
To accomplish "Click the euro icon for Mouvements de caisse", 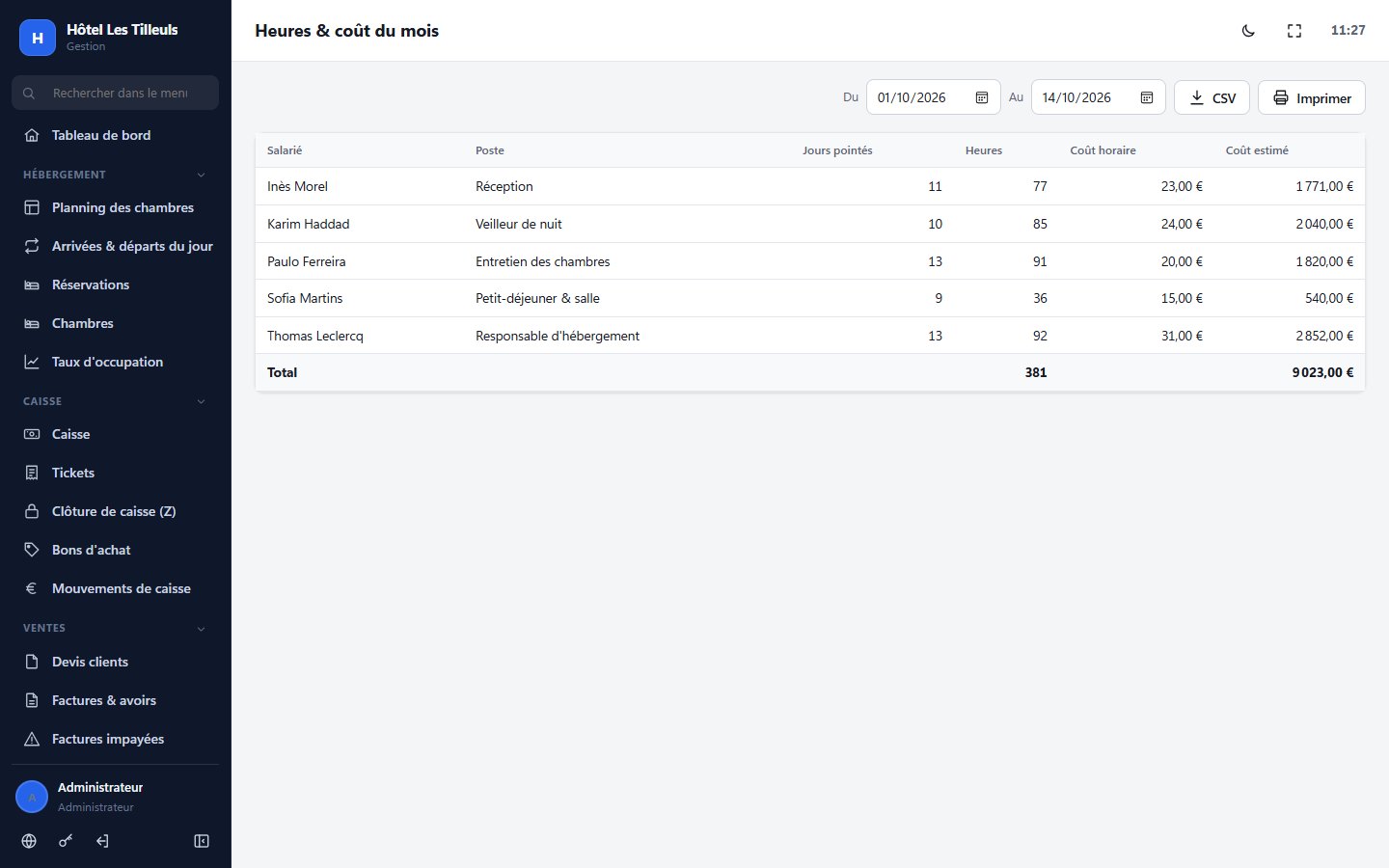I will tap(32, 588).
